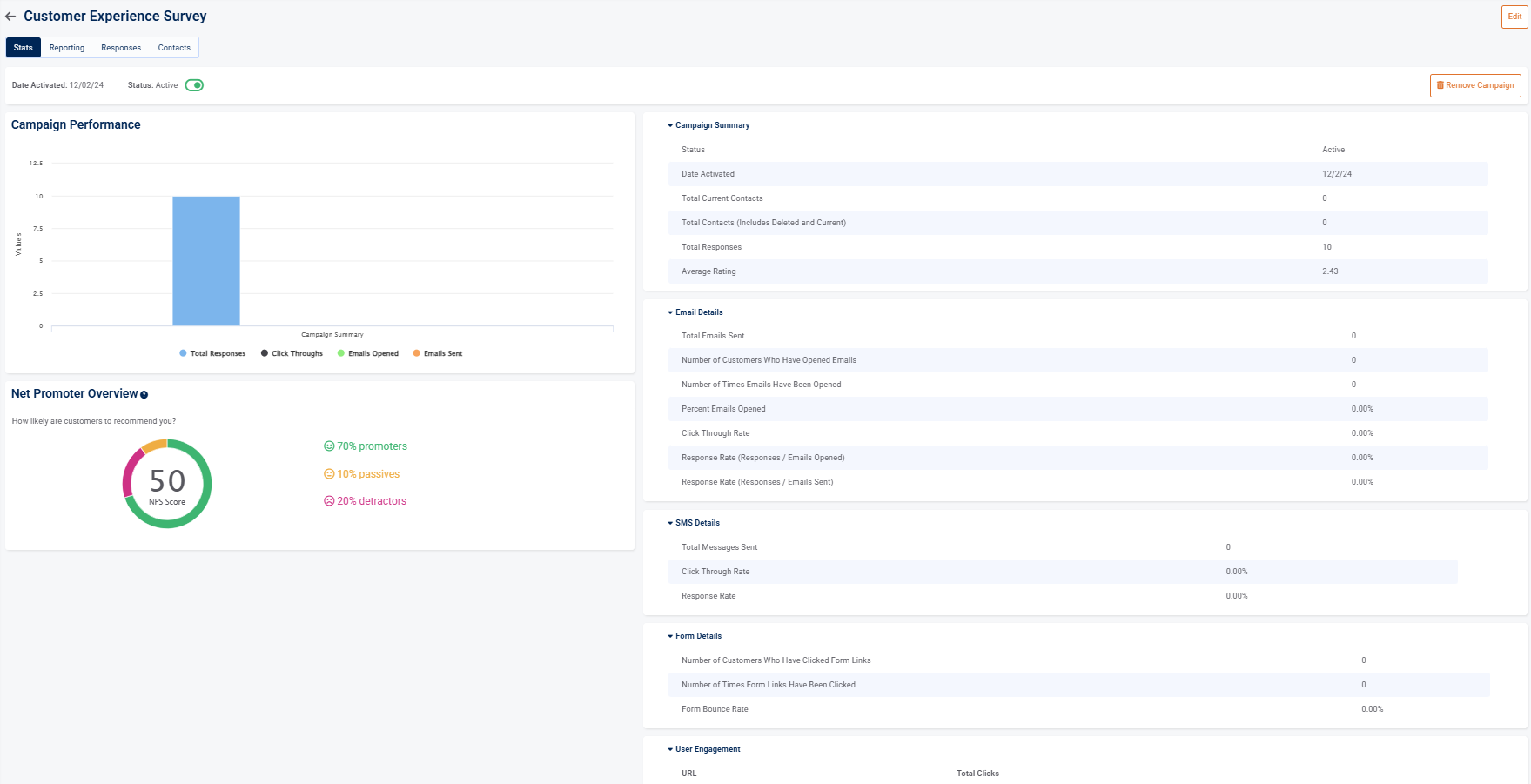Click the Emails Sent orange legend dot
The image size is (1531, 784).
tap(417, 353)
